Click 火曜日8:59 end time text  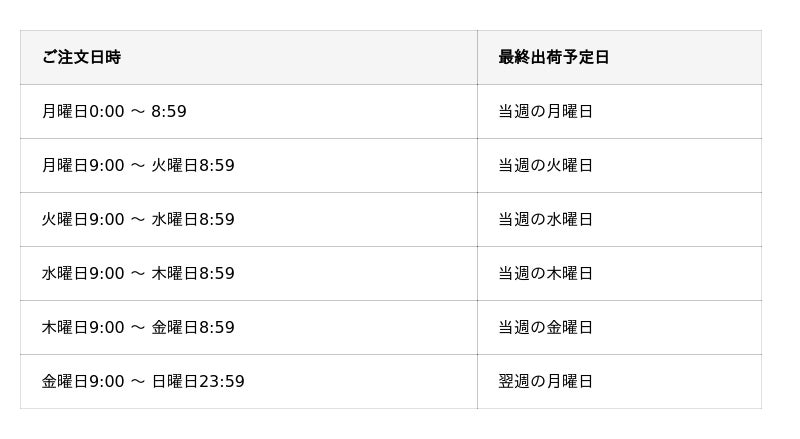pos(193,166)
